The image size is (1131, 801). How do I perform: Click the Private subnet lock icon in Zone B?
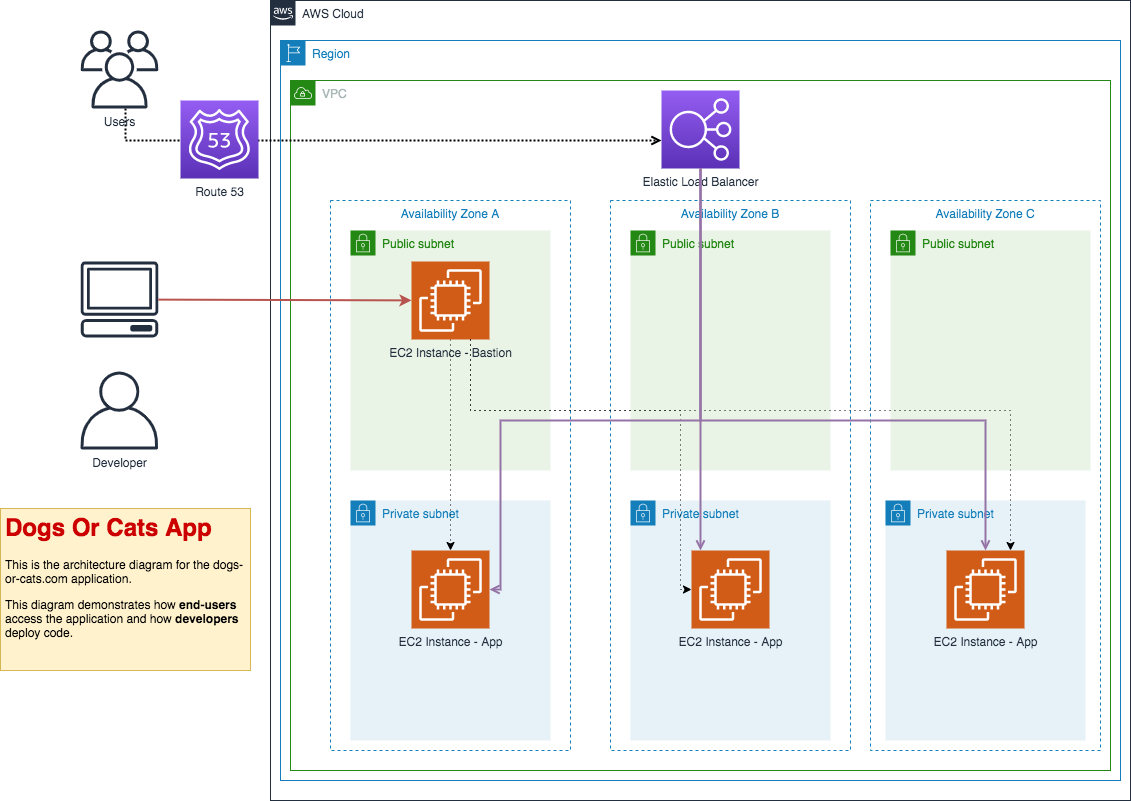[x=642, y=513]
